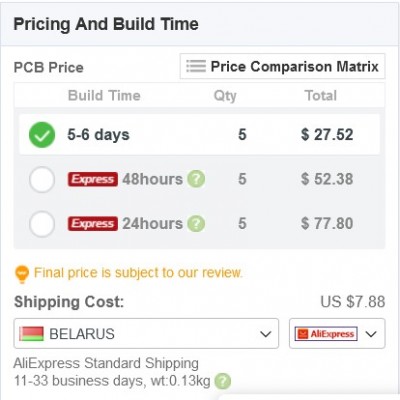Click the Build Time column header
This screenshot has width=400, height=400.
click(x=104, y=96)
